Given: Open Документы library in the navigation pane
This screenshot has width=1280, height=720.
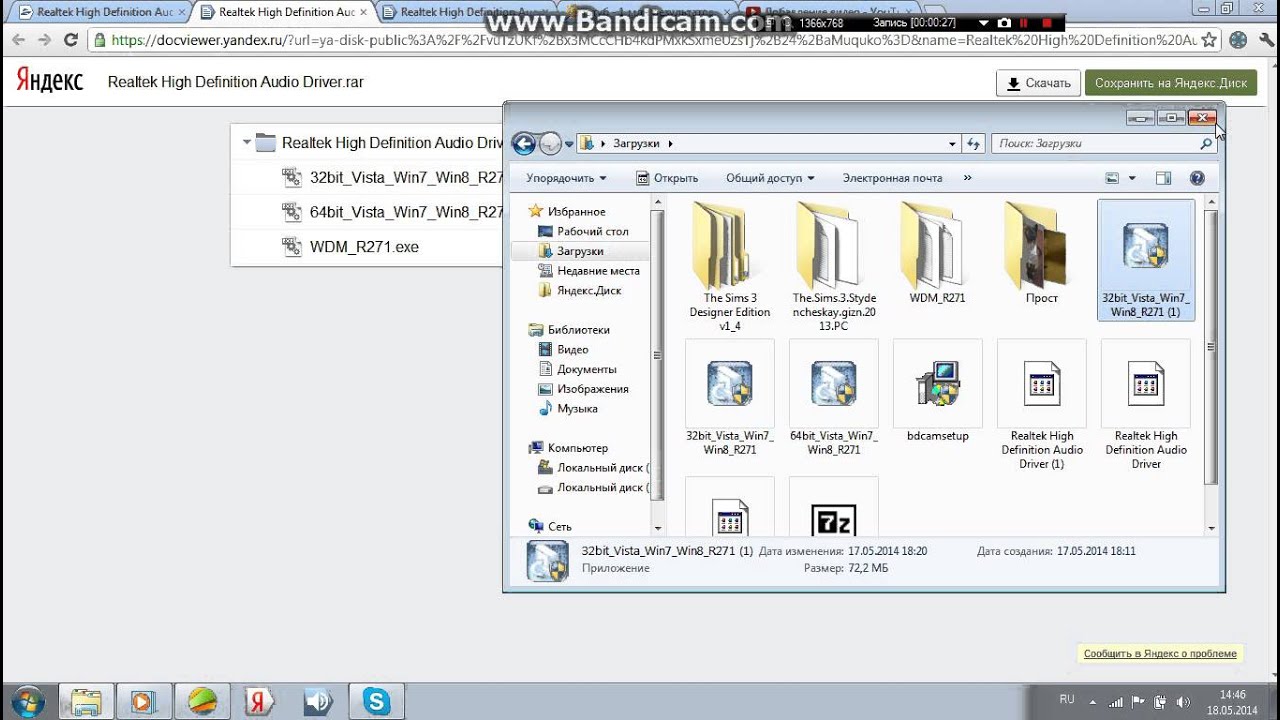Looking at the screenshot, I should click(x=577, y=370).
